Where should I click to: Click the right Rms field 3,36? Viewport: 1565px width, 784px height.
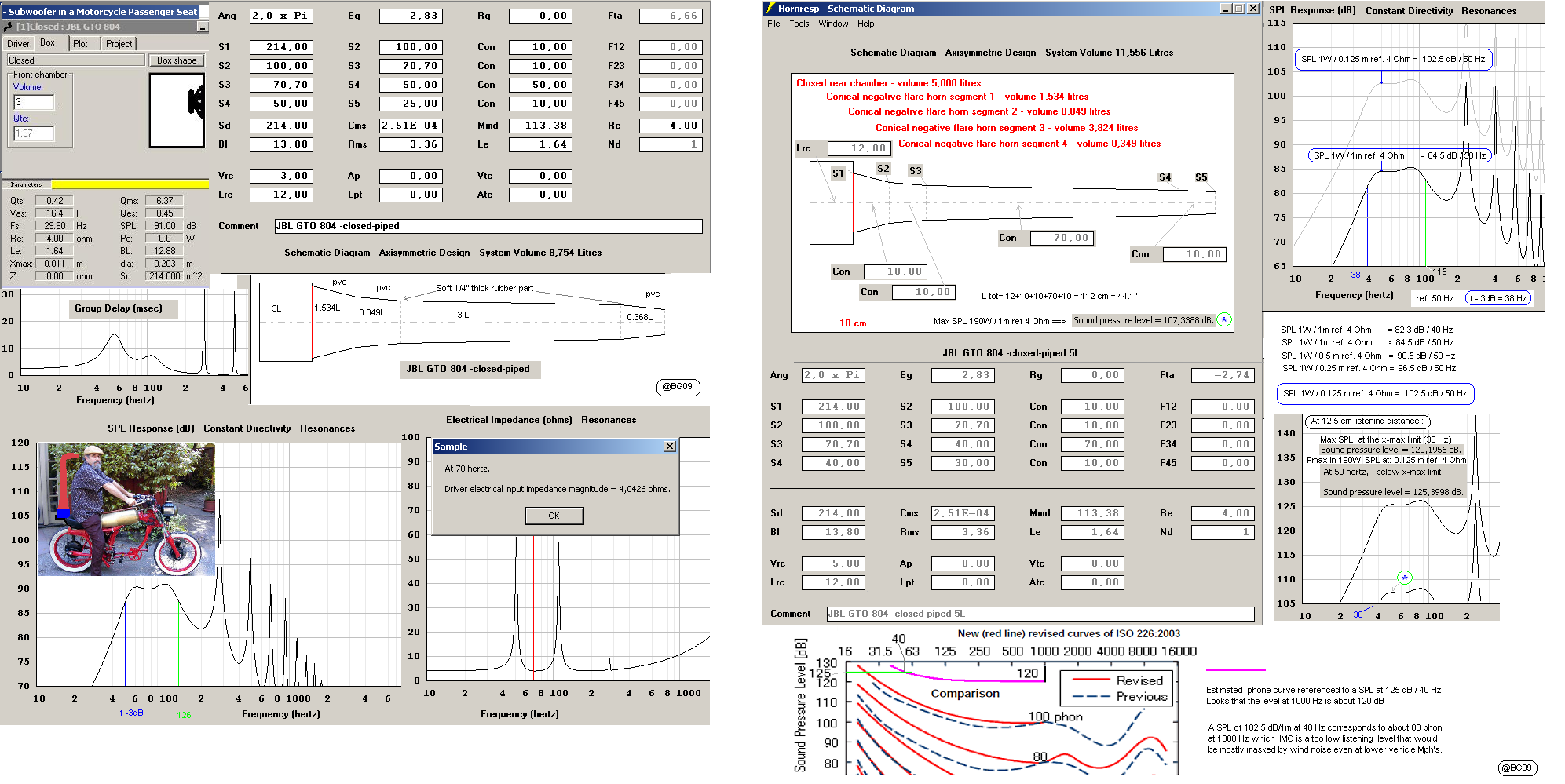[963, 532]
